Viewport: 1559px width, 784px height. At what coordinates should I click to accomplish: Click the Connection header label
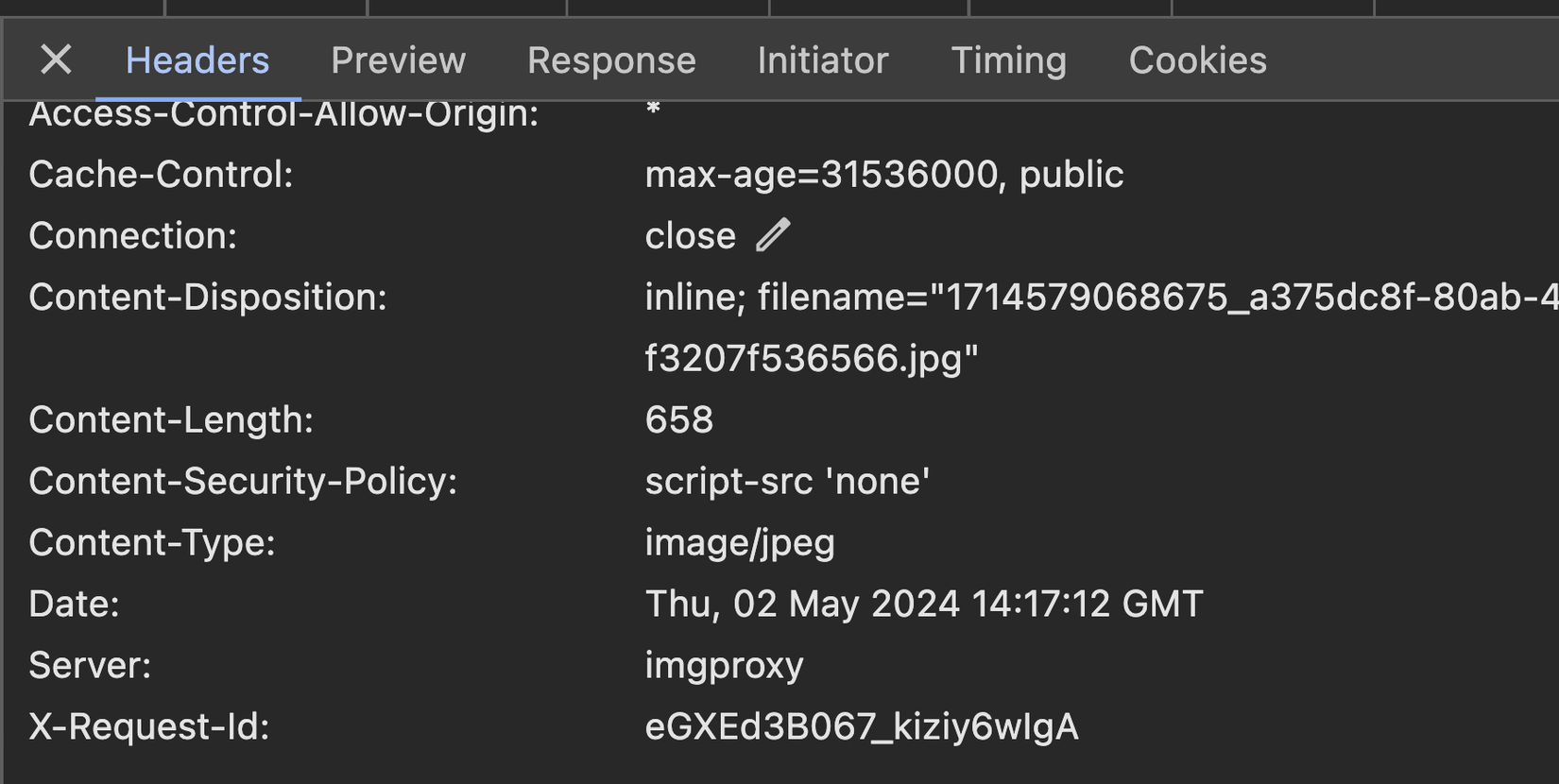(132, 234)
